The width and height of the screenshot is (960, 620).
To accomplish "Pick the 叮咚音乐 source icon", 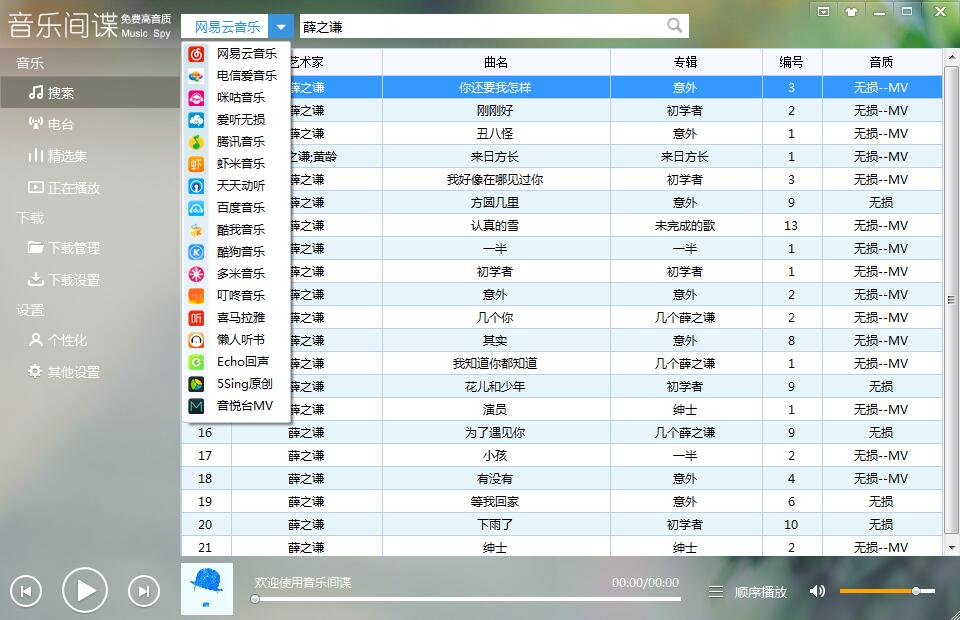I will pos(196,296).
